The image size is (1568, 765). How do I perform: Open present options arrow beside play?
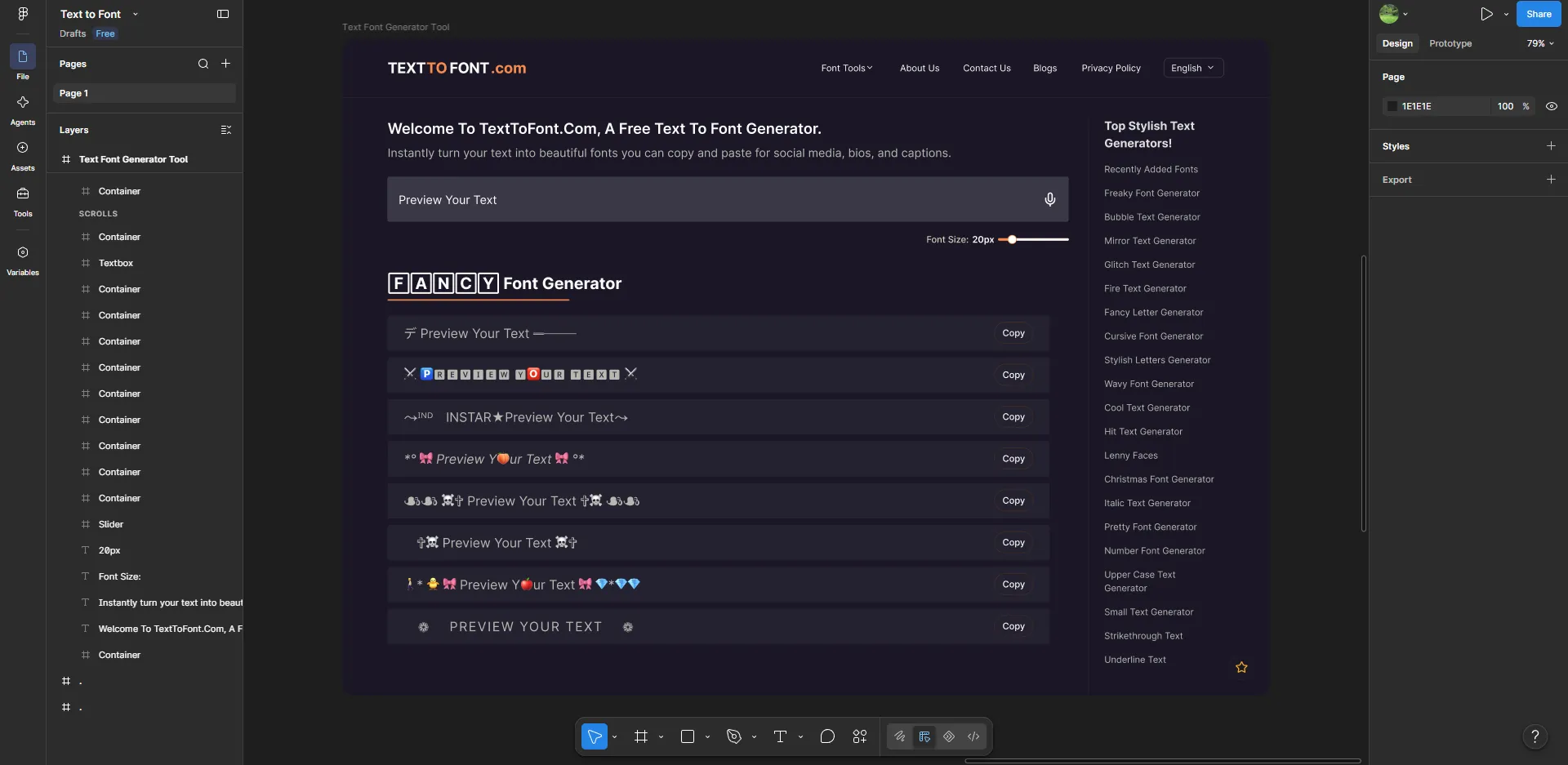pyautogui.click(x=1507, y=14)
